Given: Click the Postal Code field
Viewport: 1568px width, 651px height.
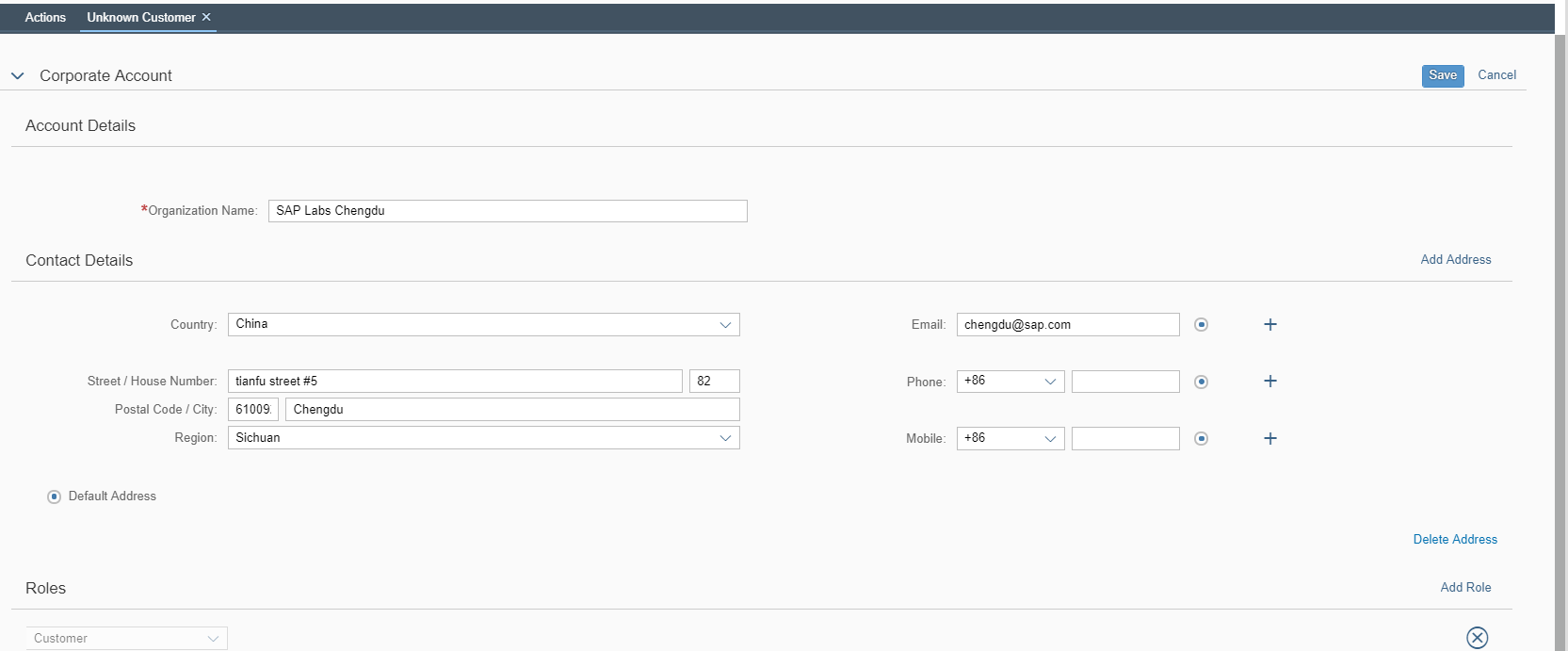Looking at the screenshot, I should pyautogui.click(x=253, y=409).
